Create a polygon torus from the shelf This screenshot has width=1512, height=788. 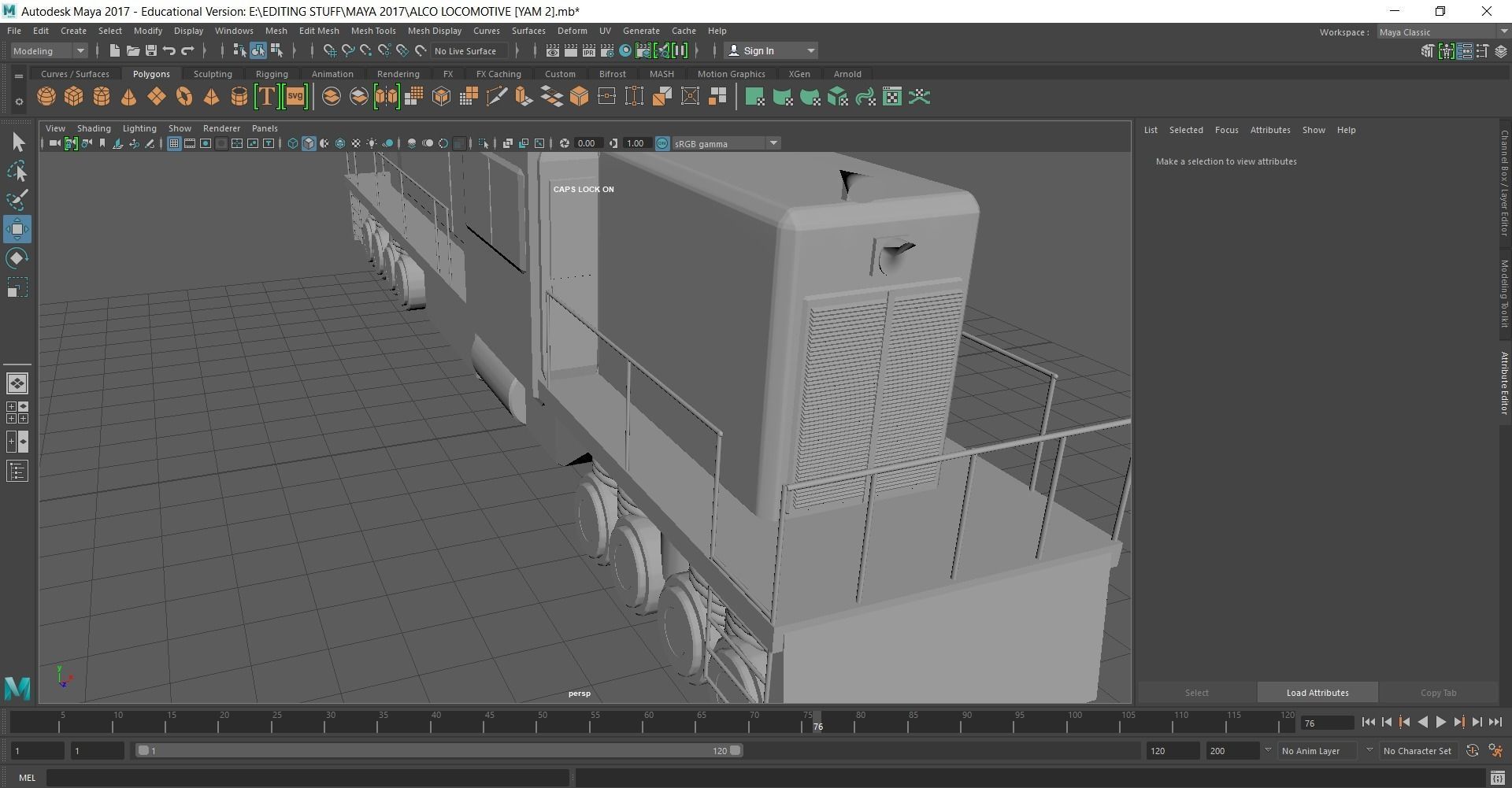point(183,97)
